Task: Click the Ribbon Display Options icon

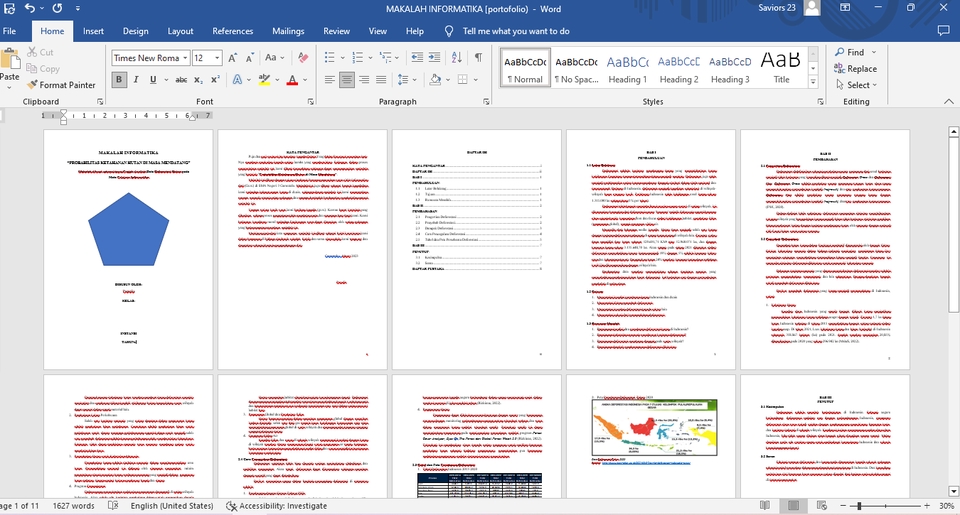Action: pyautogui.click(x=845, y=8)
